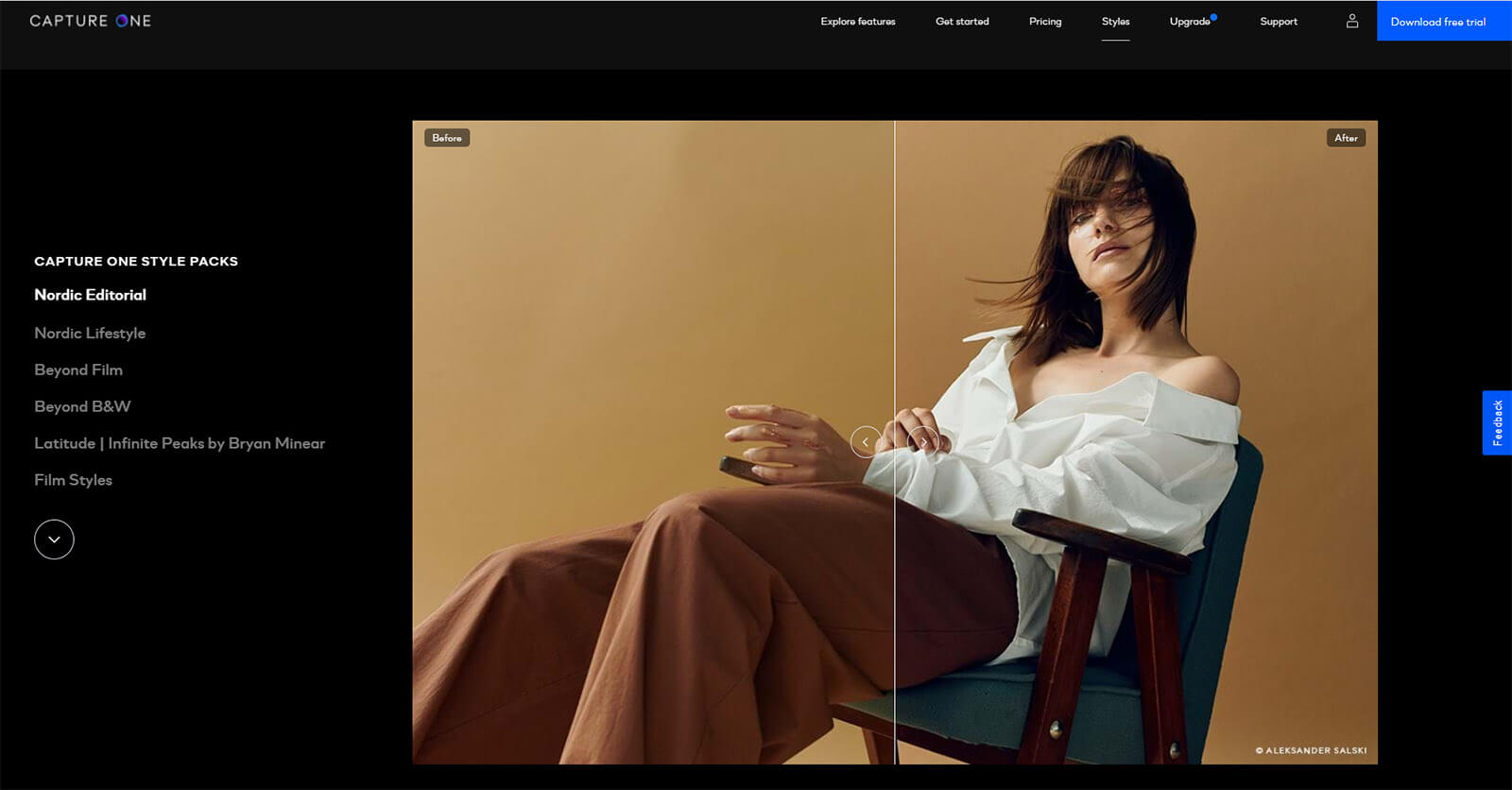Open the Film Styles pack
The width and height of the screenshot is (1512, 790).
(x=73, y=480)
